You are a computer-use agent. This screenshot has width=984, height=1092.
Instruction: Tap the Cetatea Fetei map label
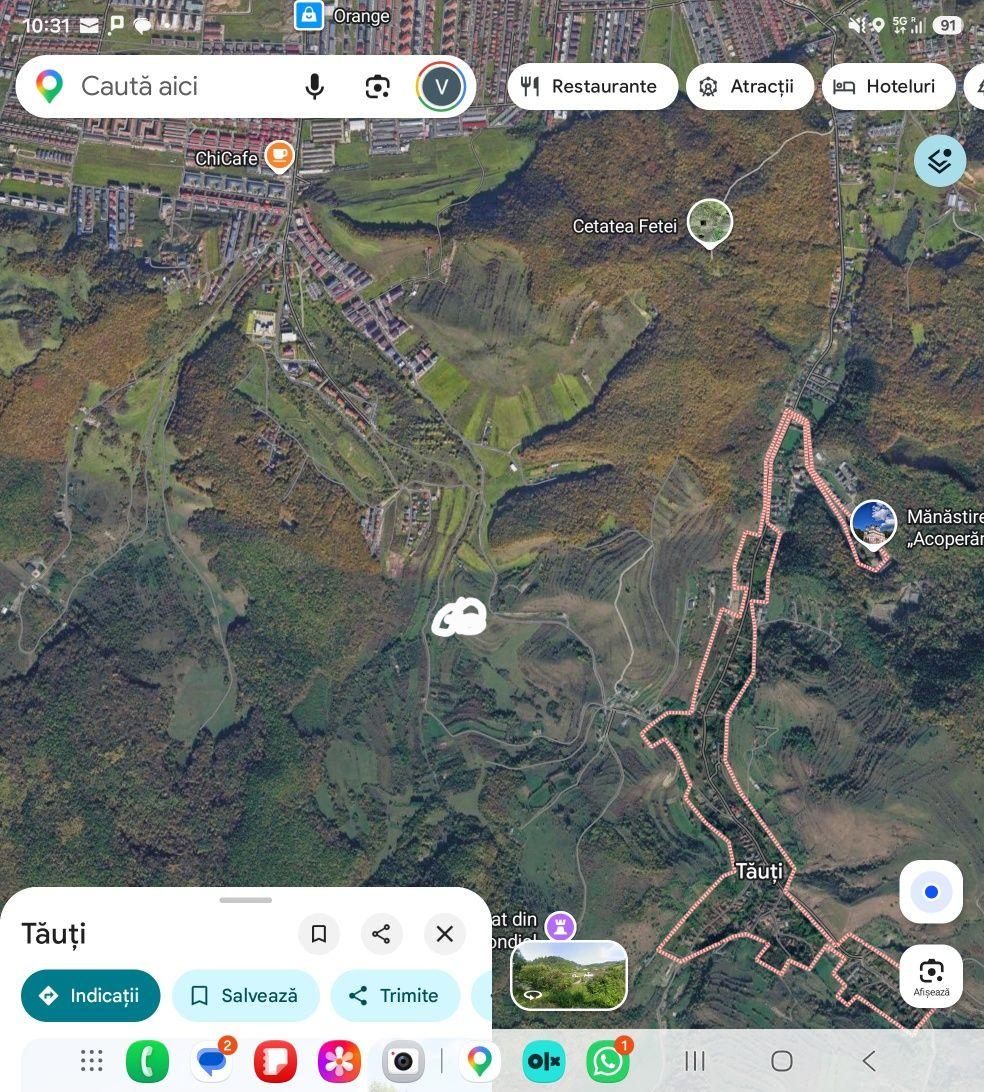point(625,226)
